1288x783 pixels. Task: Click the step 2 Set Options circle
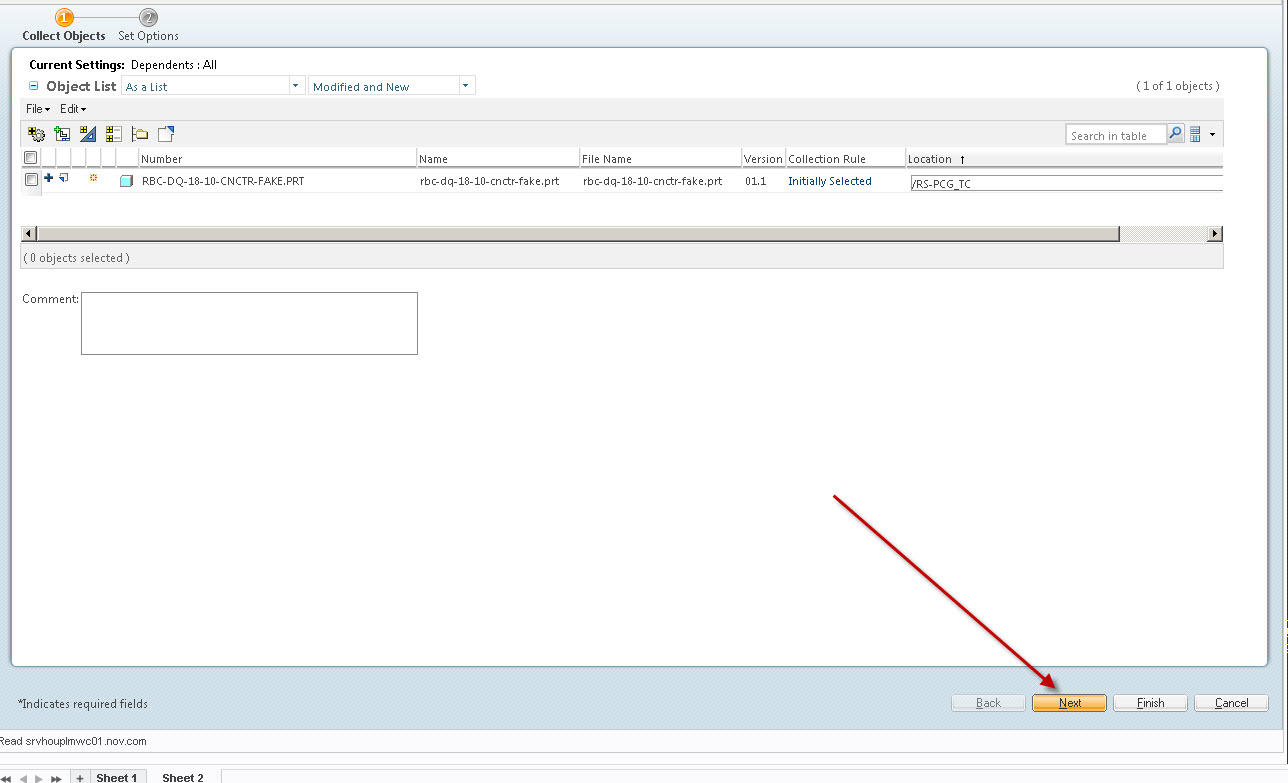[148, 17]
